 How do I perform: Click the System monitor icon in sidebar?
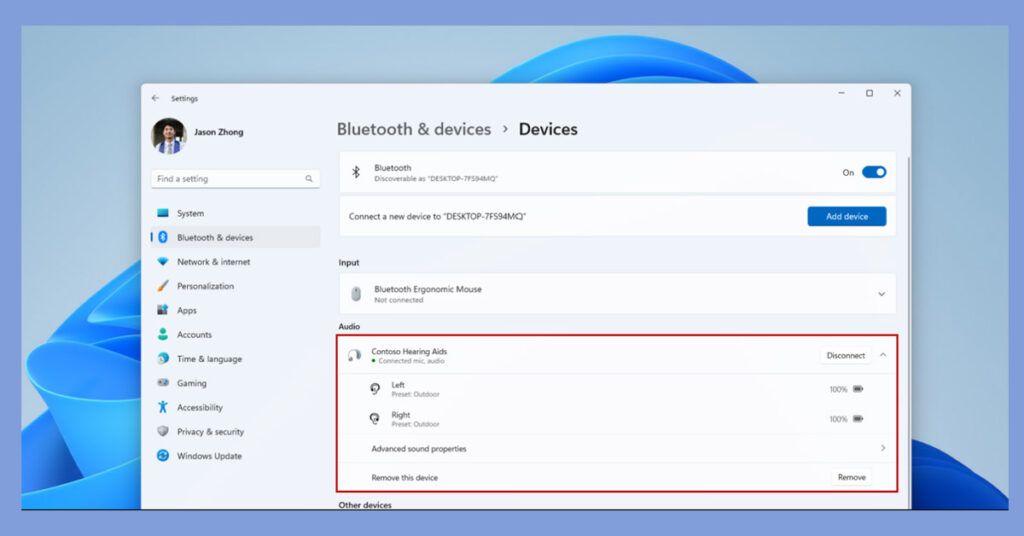[x=163, y=213]
